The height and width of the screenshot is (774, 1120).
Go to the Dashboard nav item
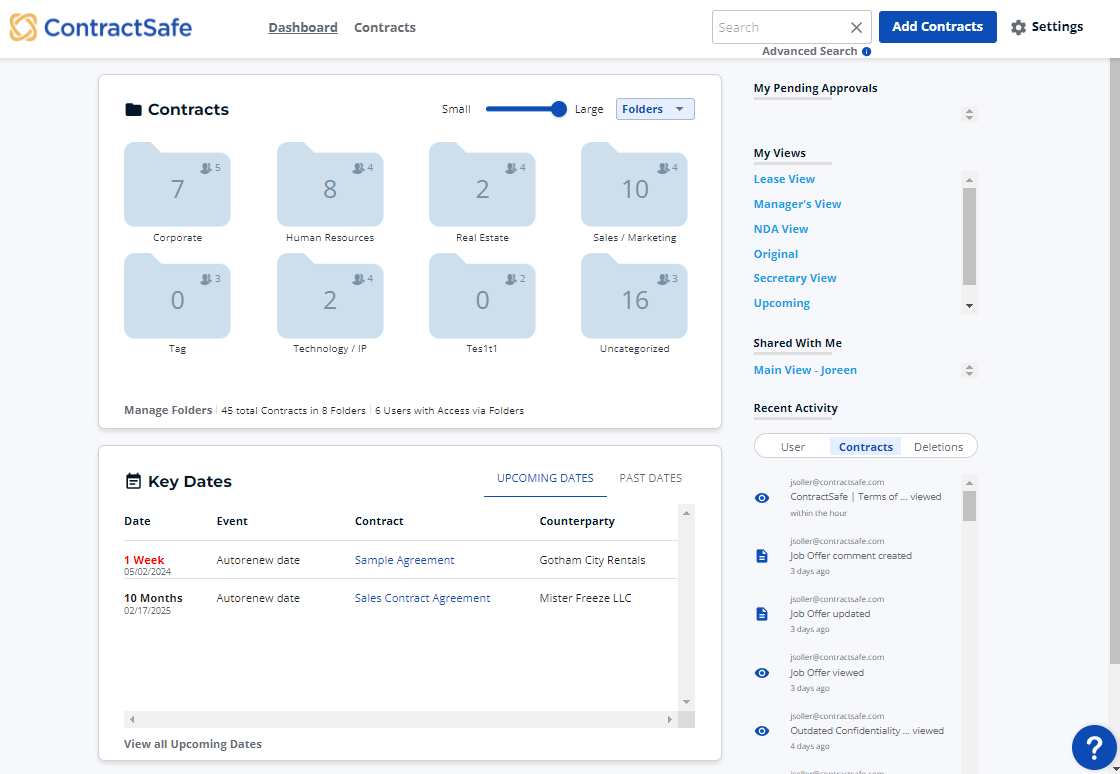point(303,27)
